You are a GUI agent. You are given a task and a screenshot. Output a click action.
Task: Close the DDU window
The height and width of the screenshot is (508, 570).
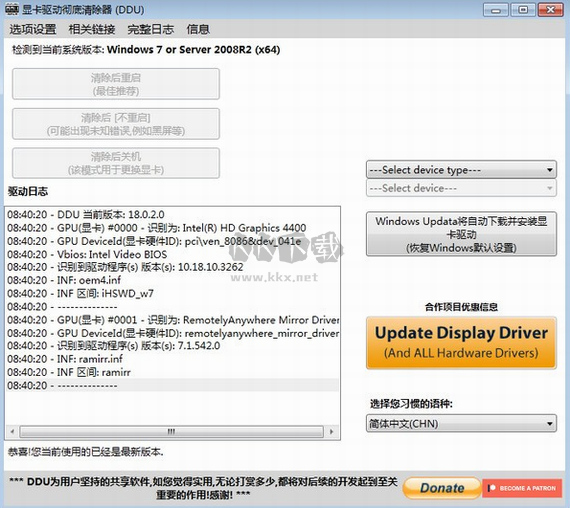550,10
